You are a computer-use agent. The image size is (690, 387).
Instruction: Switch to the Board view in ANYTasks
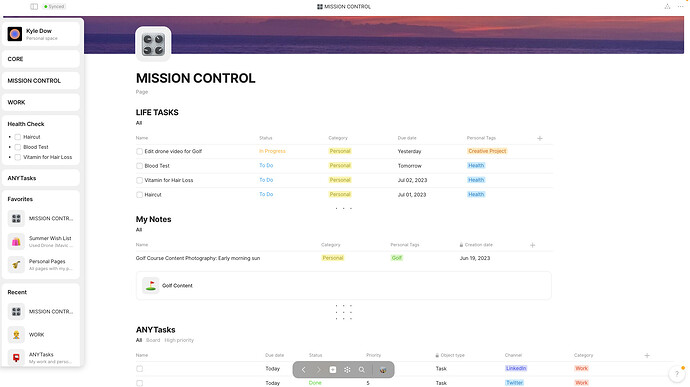(x=153, y=340)
